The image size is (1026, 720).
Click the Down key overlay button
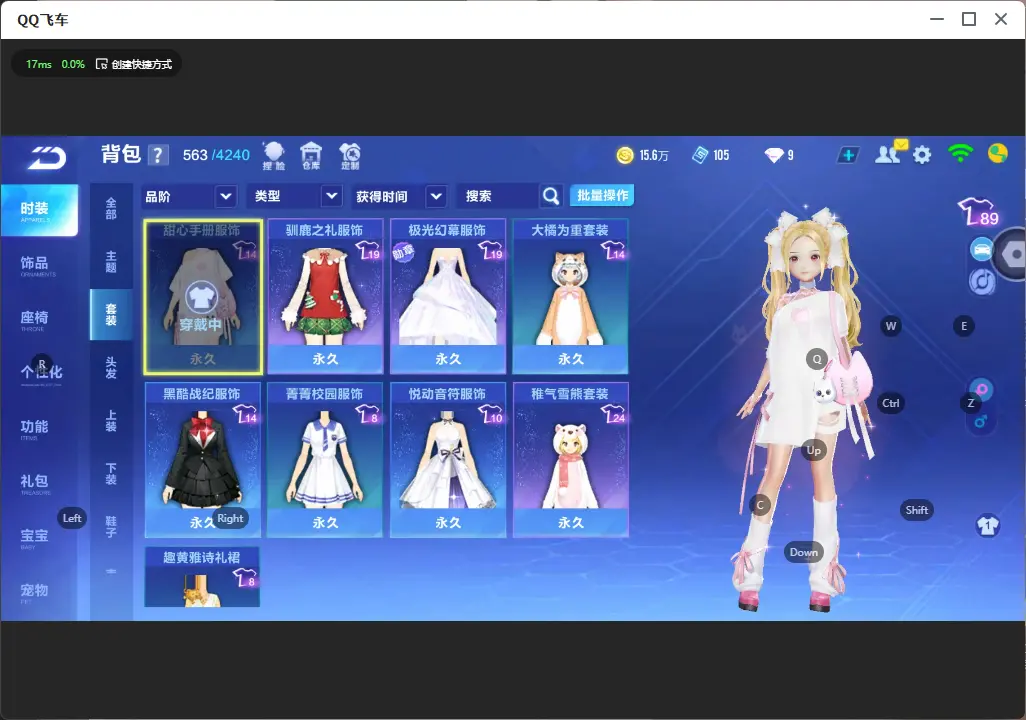(x=804, y=552)
